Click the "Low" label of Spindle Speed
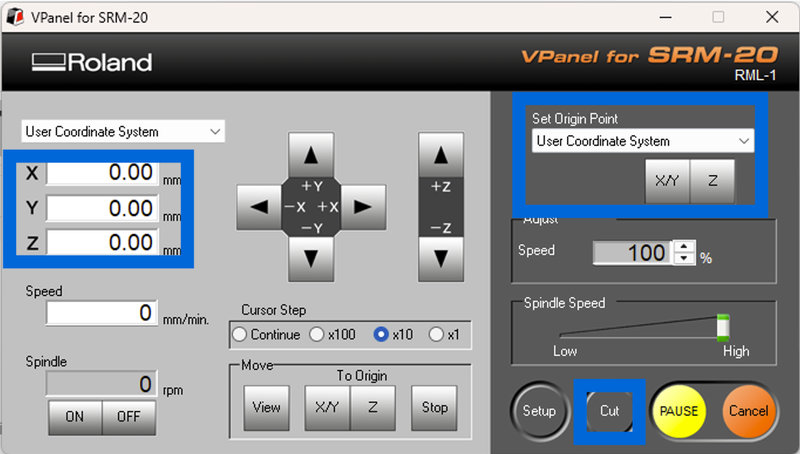This screenshot has height=454, width=800. (565, 351)
